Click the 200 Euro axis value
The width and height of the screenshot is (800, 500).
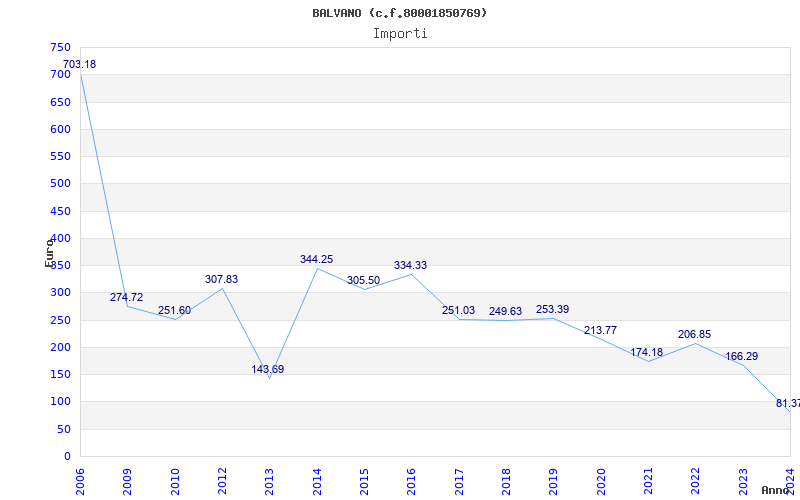(x=60, y=347)
